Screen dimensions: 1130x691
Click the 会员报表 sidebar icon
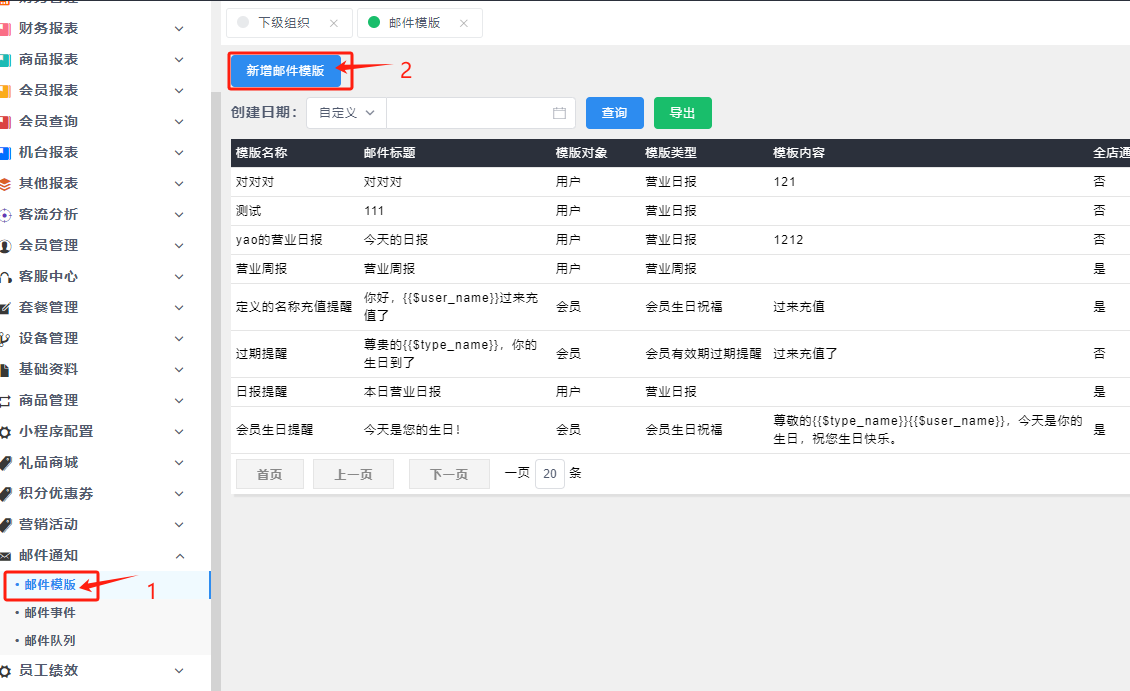pyautogui.click(x=5, y=91)
